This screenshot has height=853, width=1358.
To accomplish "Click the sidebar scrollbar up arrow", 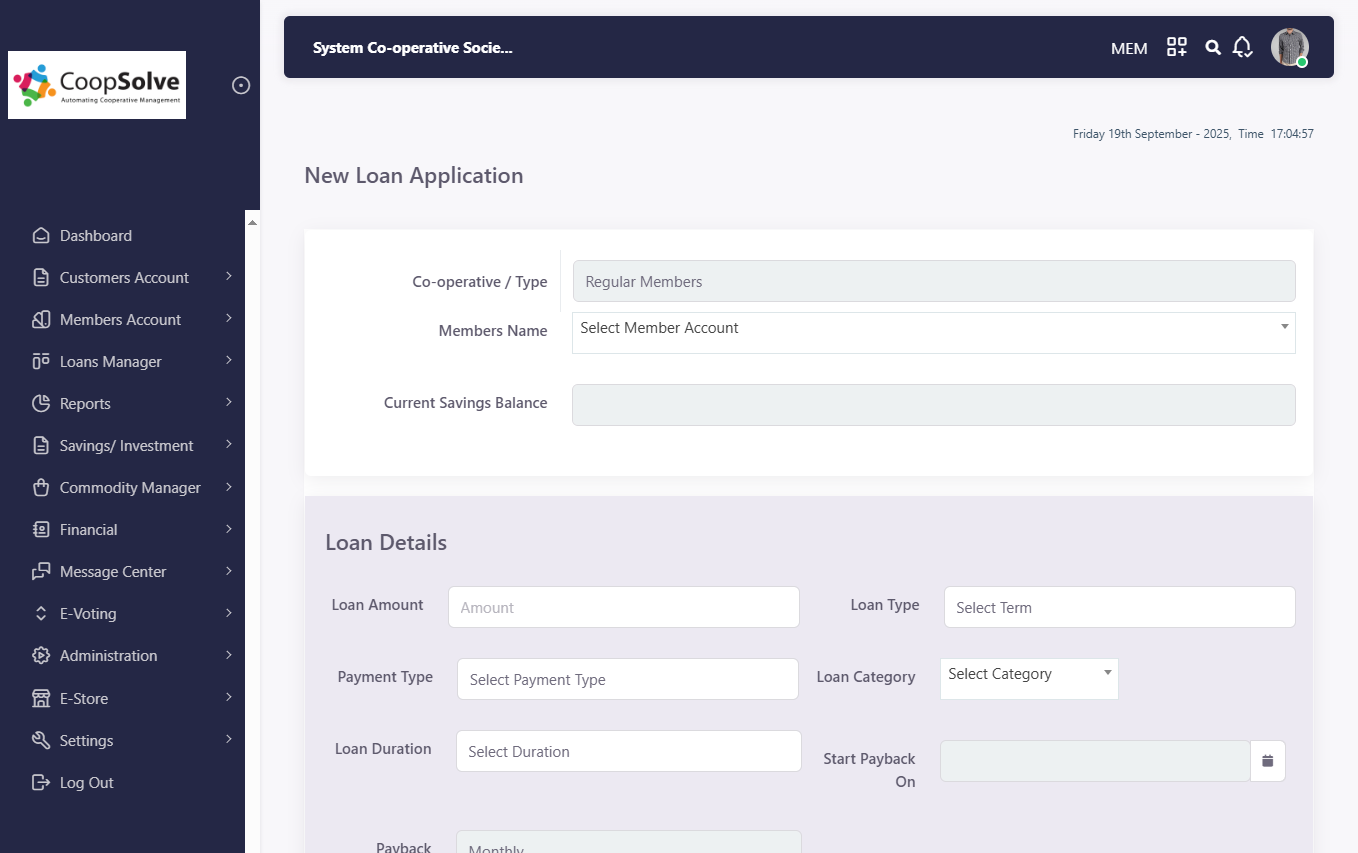I will 252,221.
